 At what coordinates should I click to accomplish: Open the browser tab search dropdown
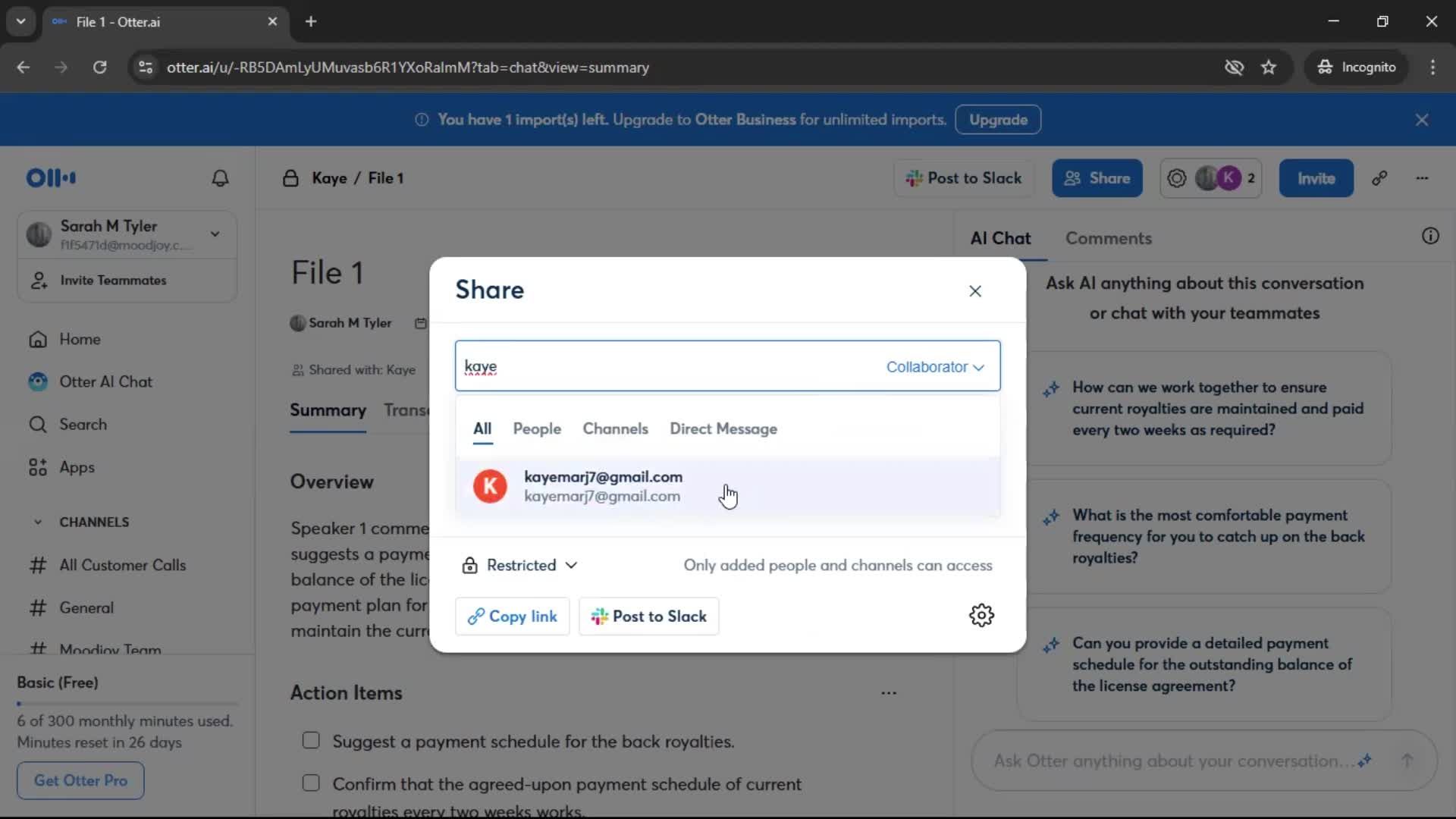click(21, 21)
